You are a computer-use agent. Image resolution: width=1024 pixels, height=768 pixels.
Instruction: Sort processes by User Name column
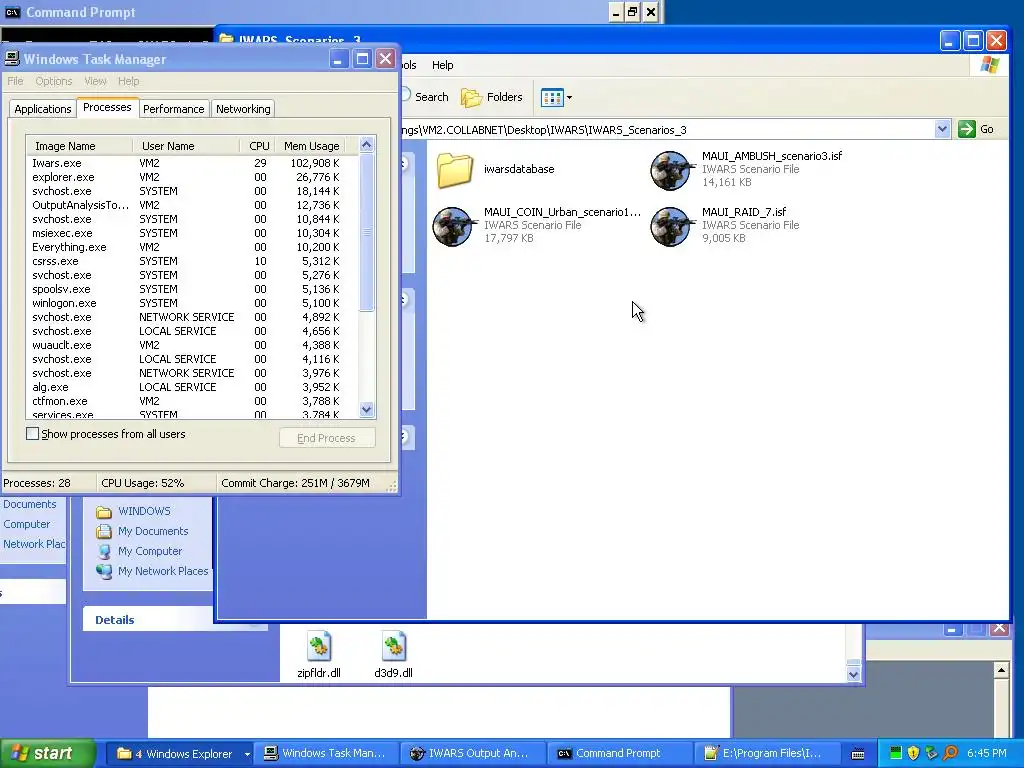[x=186, y=146]
